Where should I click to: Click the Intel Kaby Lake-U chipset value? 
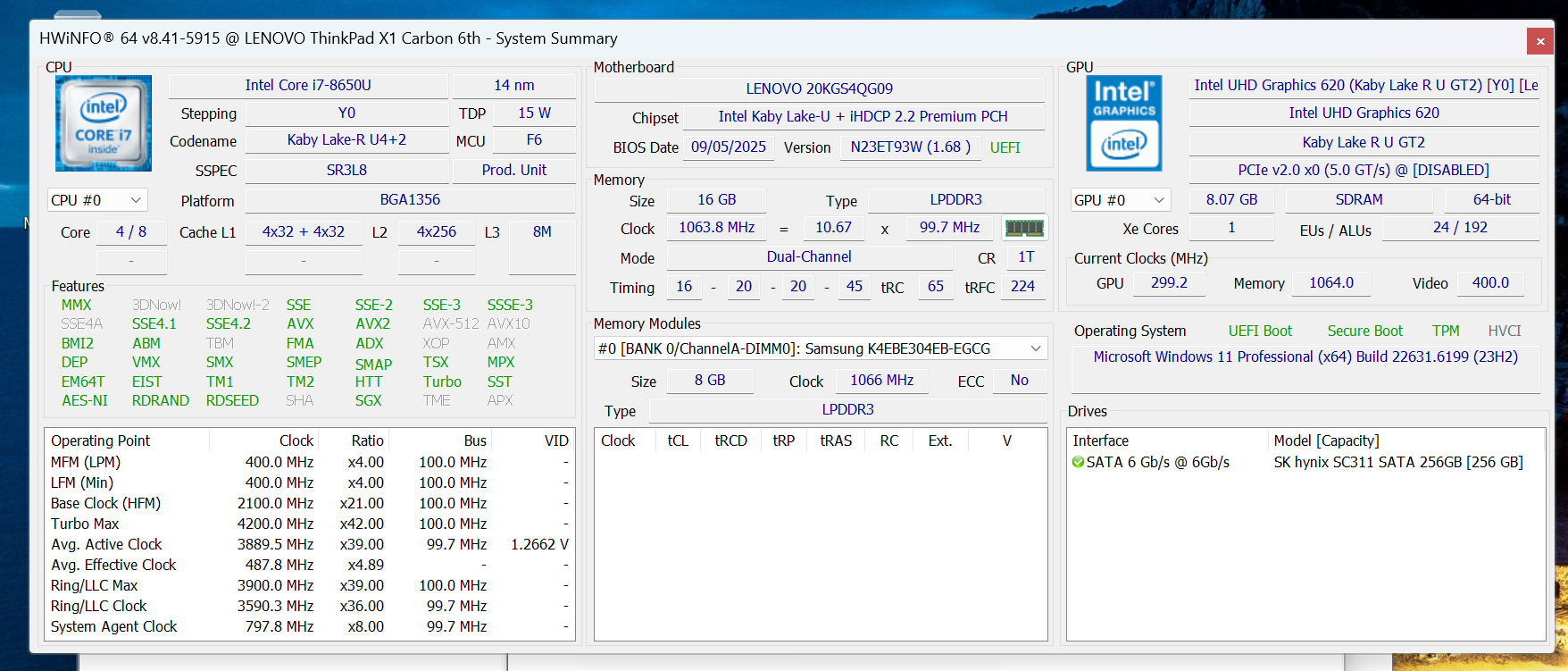pyautogui.click(x=863, y=117)
